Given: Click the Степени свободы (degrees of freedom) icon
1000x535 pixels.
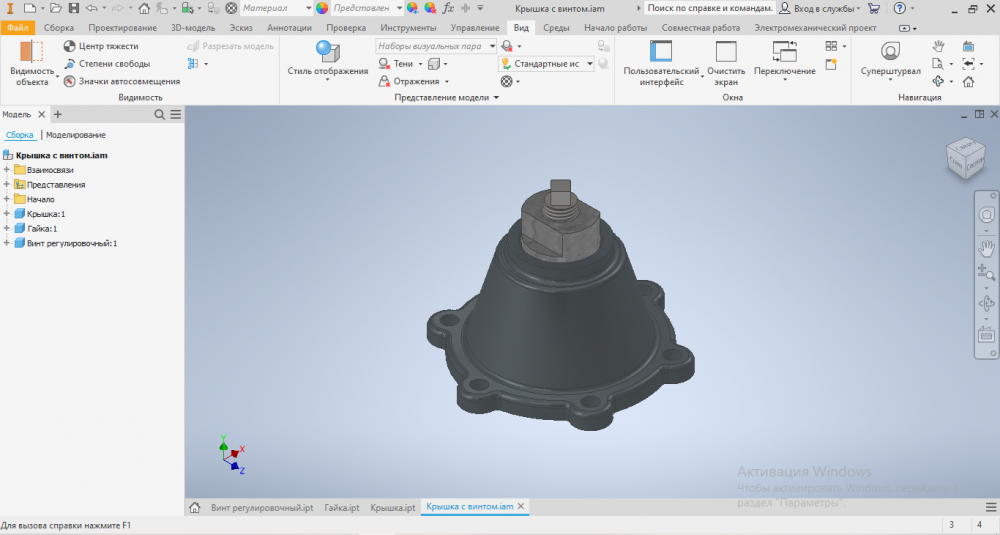Looking at the screenshot, I should 69,64.
